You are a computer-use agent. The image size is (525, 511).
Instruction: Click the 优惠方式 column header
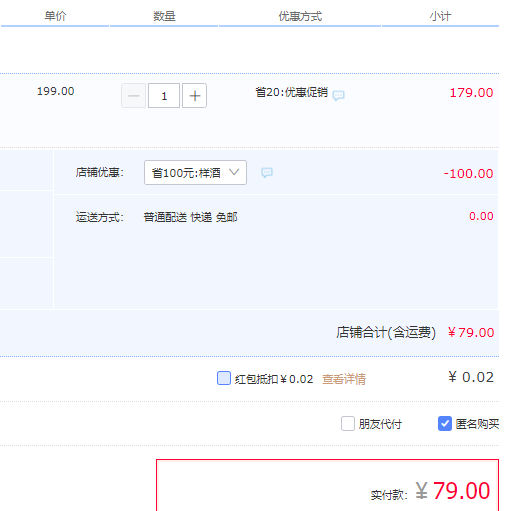coord(300,16)
